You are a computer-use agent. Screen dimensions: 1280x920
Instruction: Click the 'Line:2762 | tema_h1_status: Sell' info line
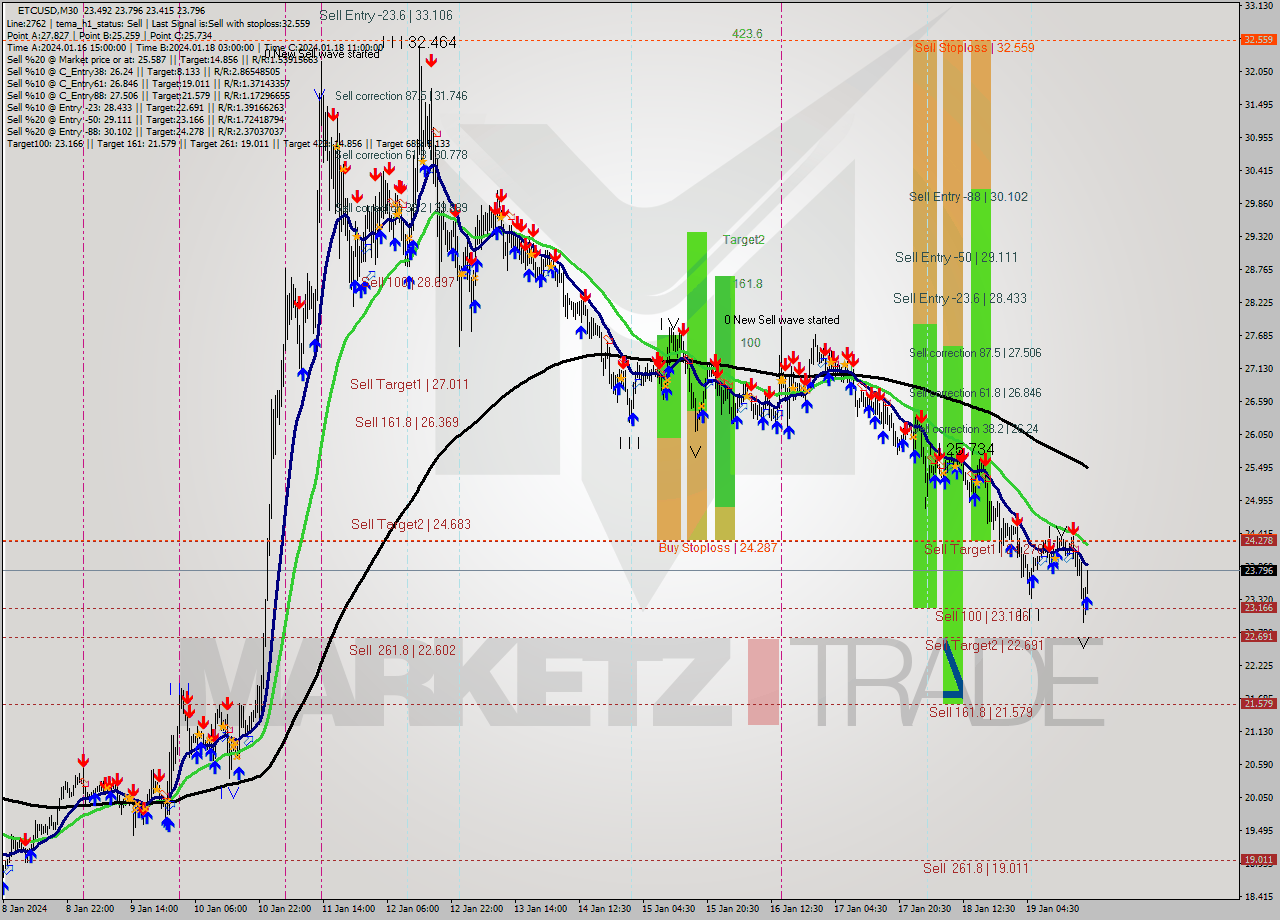[x=158, y=23]
